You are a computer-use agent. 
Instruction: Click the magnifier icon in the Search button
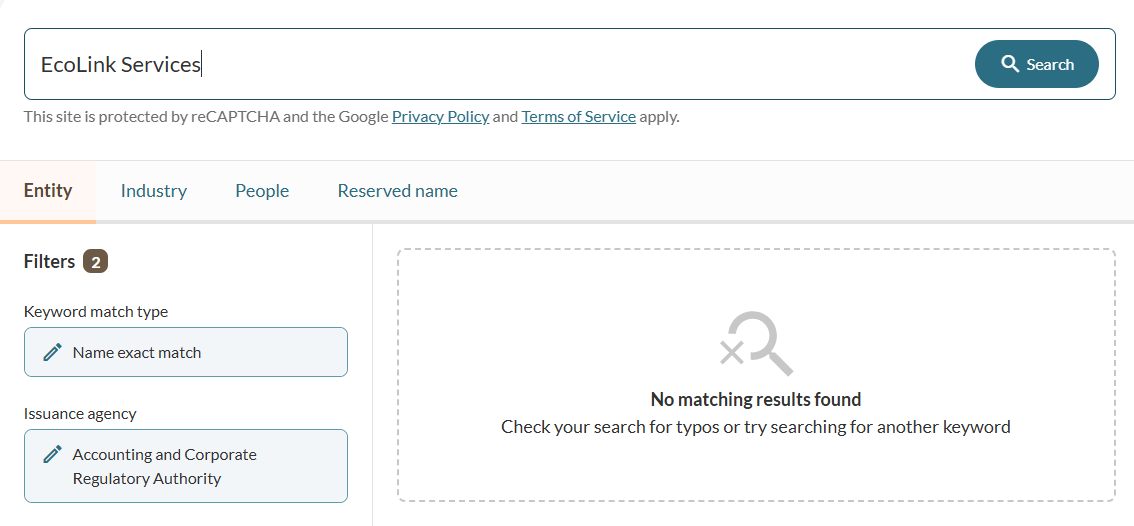pos(1010,64)
